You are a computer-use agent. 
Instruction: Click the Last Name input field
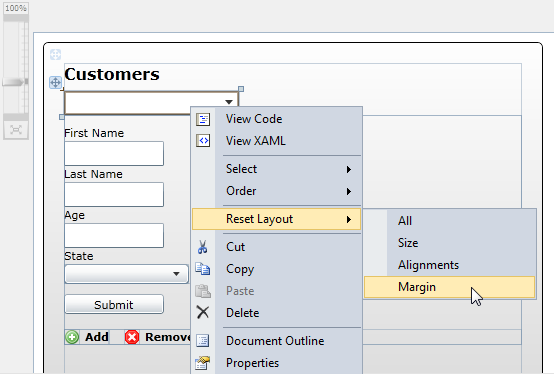pos(114,195)
